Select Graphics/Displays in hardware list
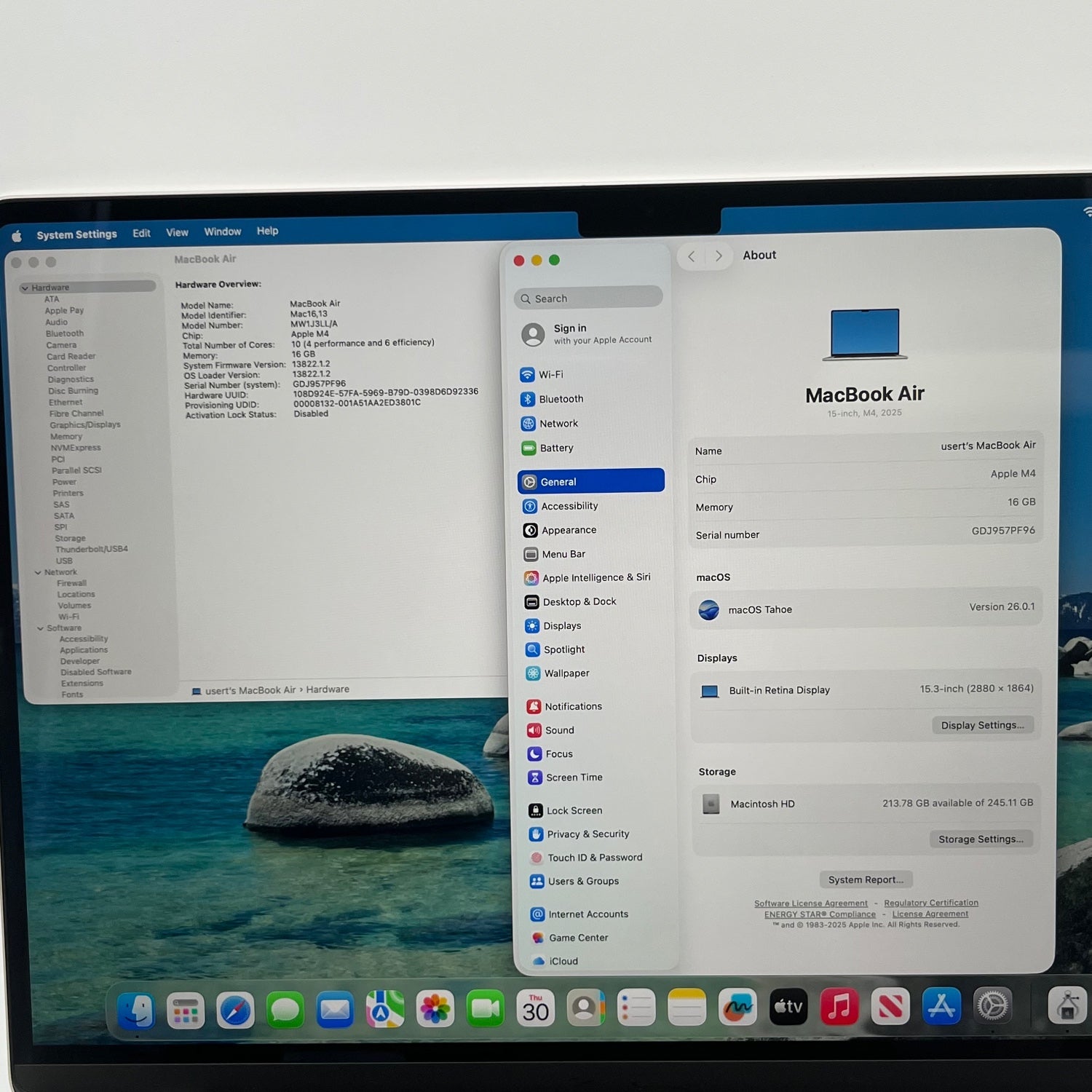Viewport: 1092px width, 1092px height. coord(84,425)
